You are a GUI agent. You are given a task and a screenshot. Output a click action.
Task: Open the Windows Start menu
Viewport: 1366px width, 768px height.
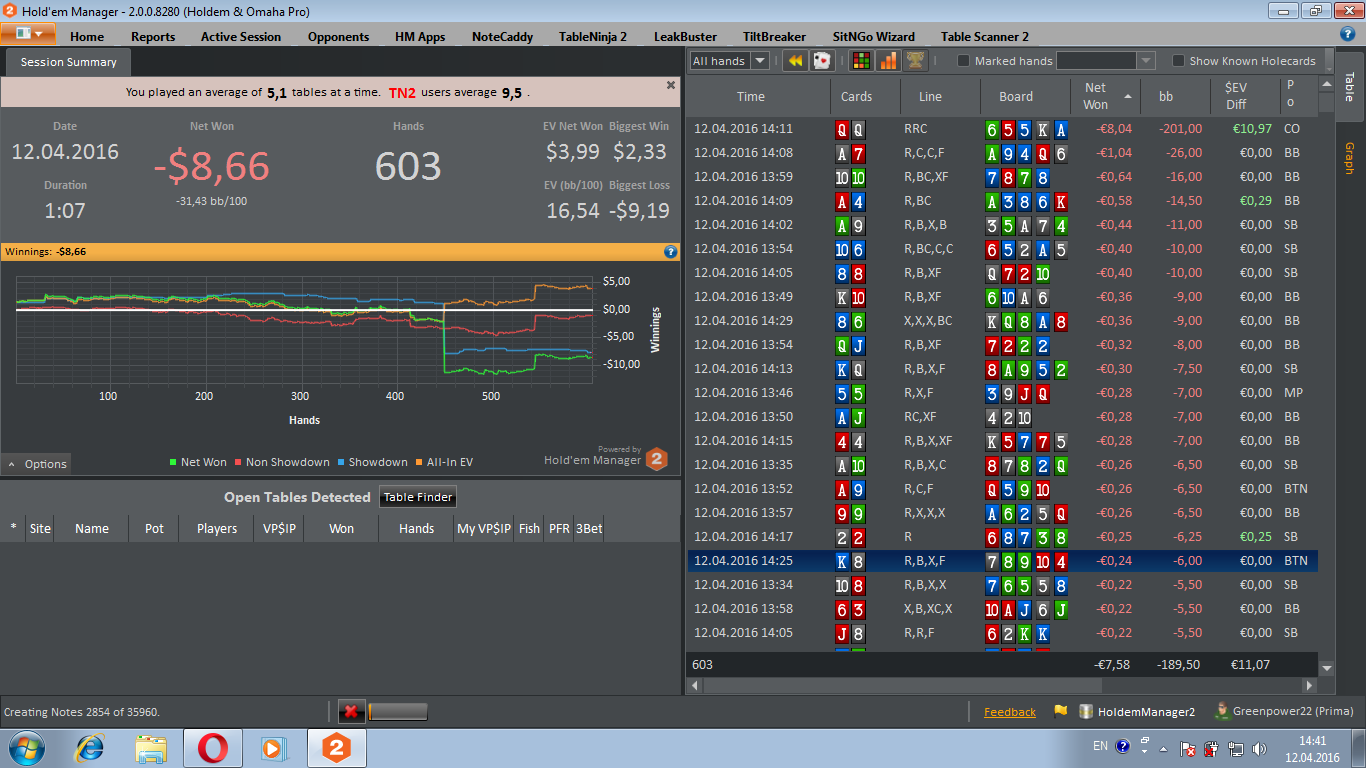[x=26, y=747]
